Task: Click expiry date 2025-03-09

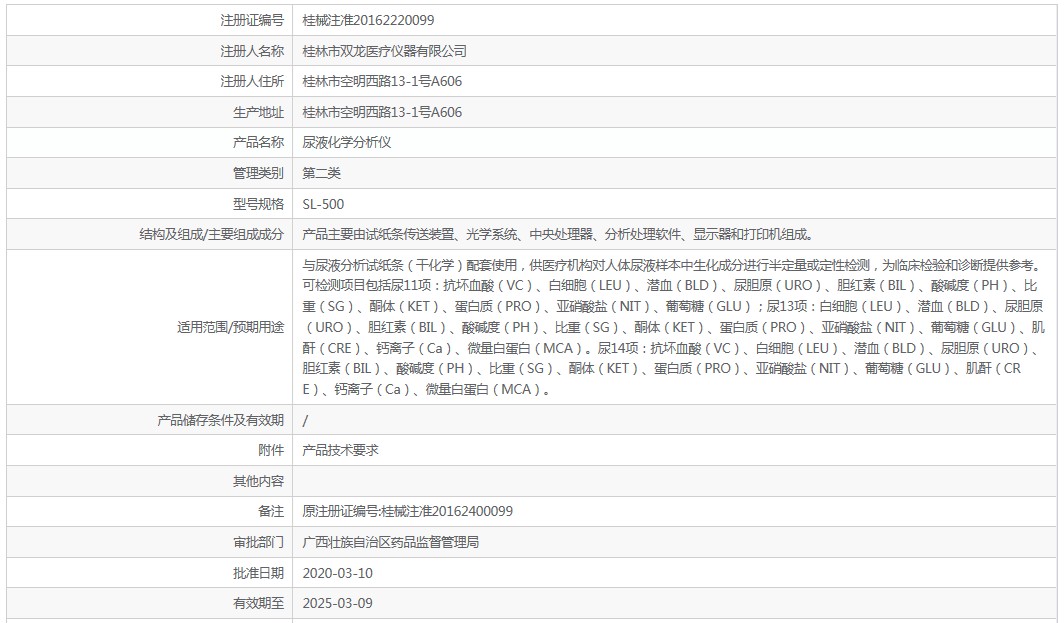Action: tap(337, 603)
